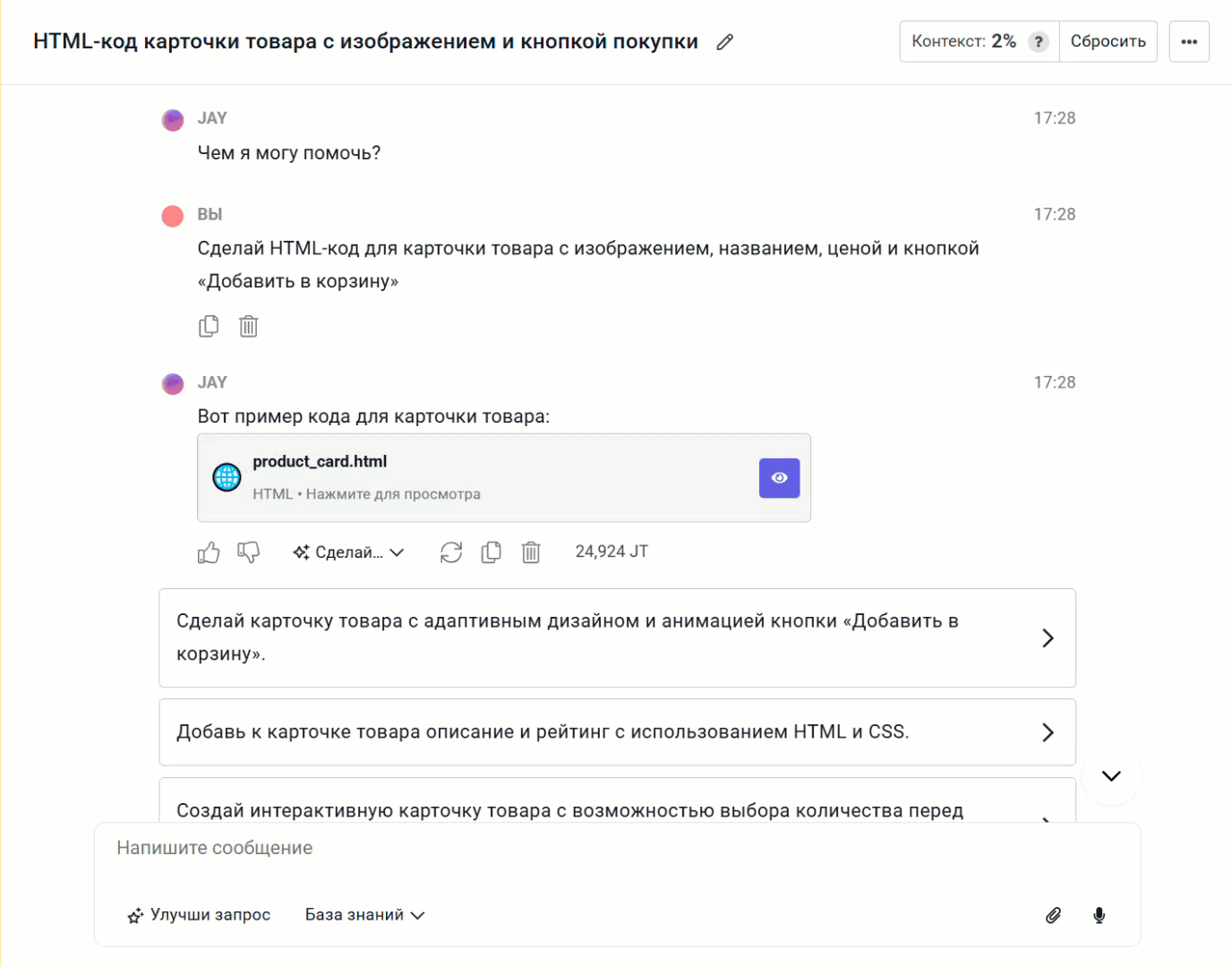
Task: Click Улучши запрос to enhance prompt
Action: [199, 915]
